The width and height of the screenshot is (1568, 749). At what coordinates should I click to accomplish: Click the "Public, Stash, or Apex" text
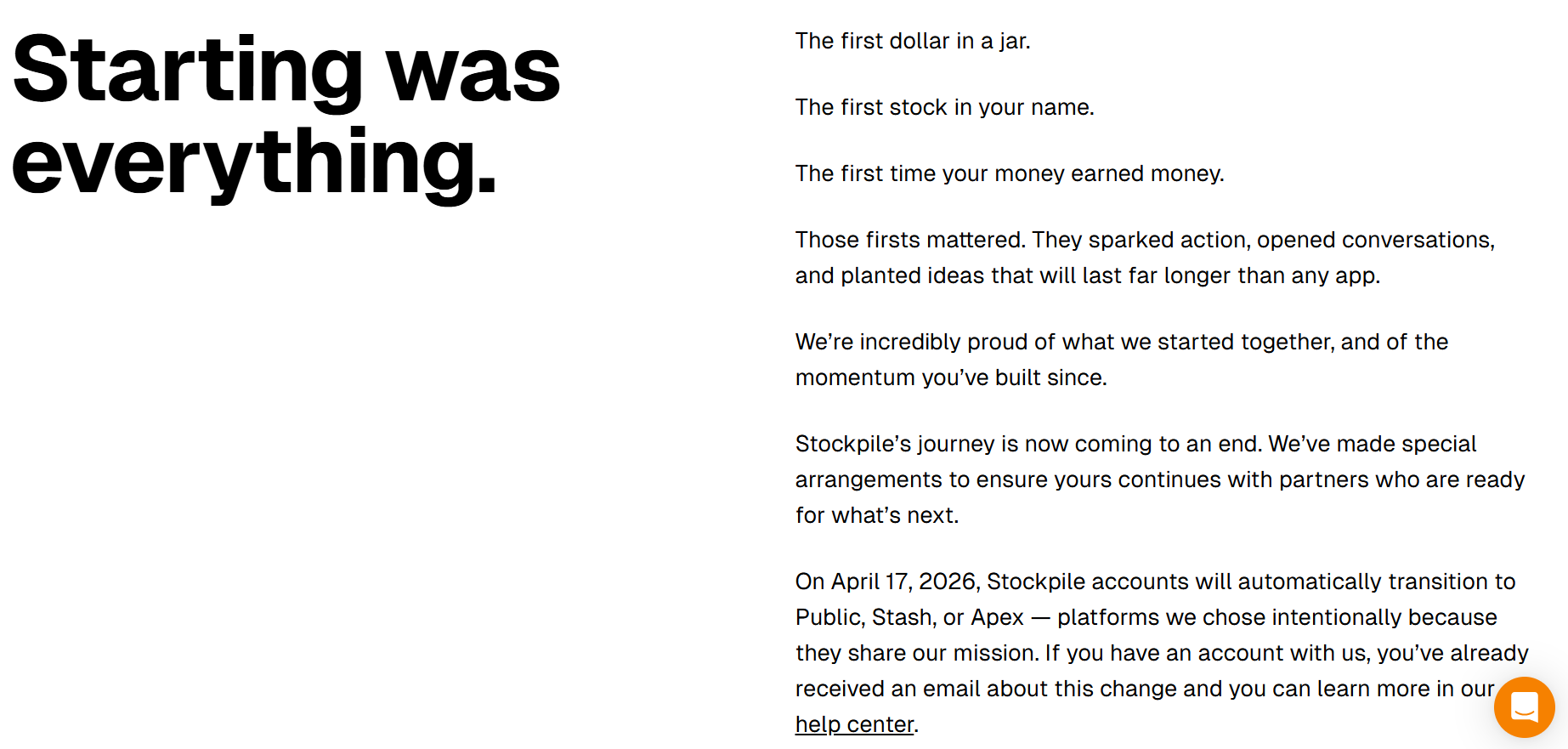pos(909,617)
